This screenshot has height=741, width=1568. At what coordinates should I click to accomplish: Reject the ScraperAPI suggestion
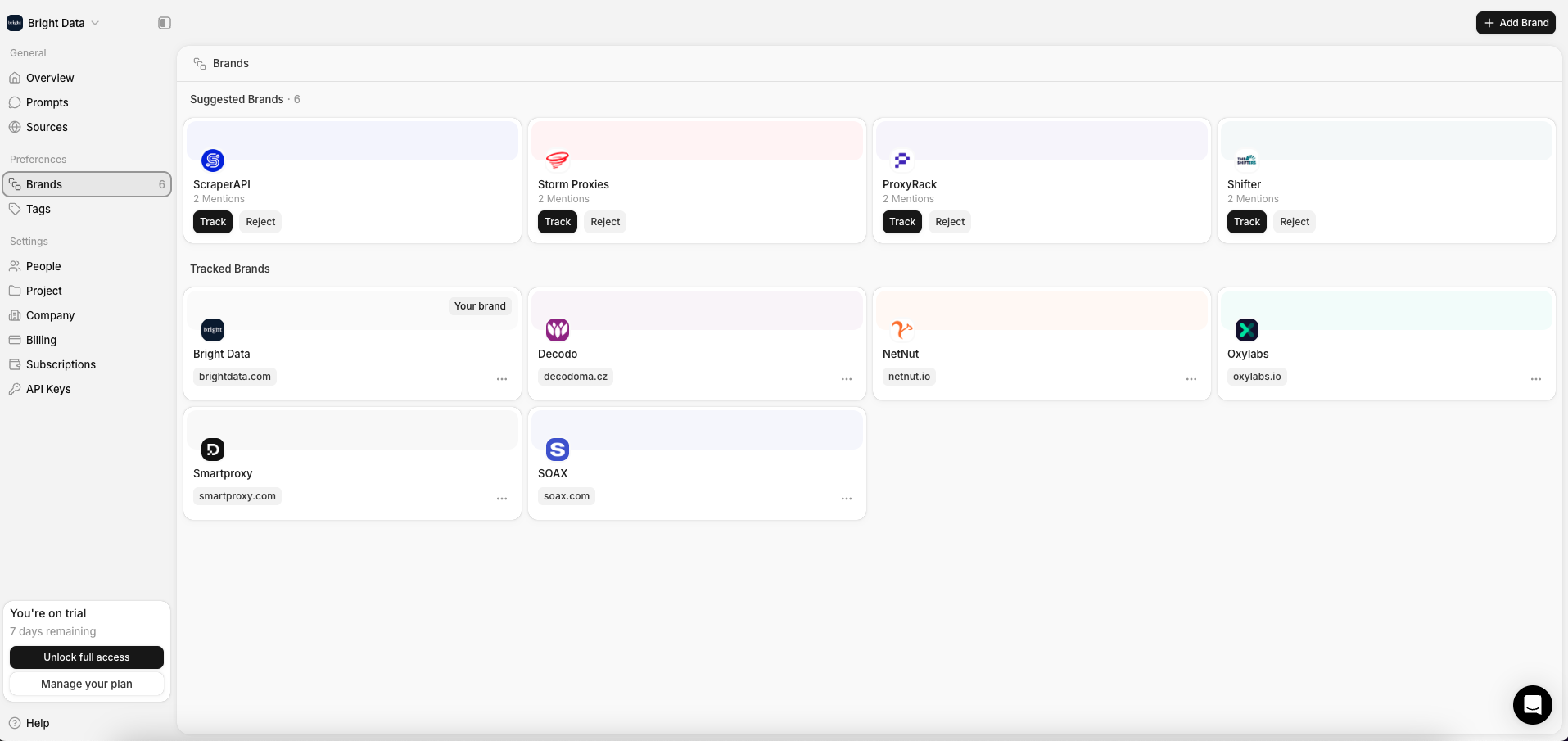point(260,222)
